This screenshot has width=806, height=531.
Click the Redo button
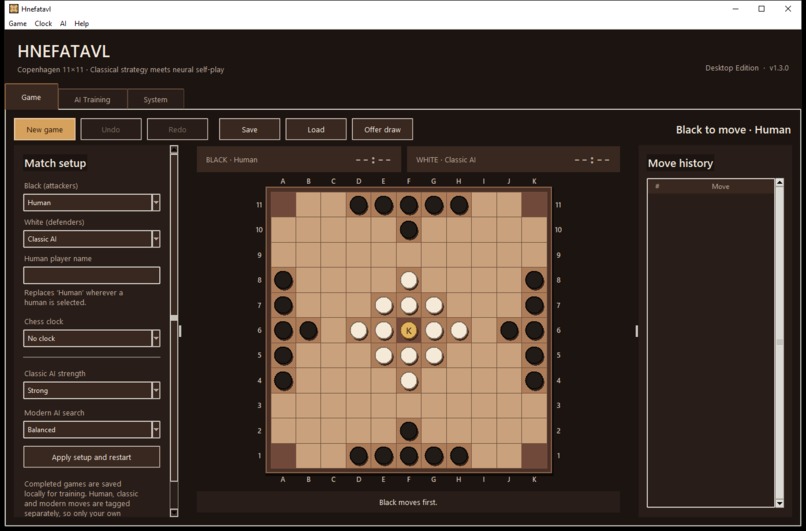(x=177, y=130)
